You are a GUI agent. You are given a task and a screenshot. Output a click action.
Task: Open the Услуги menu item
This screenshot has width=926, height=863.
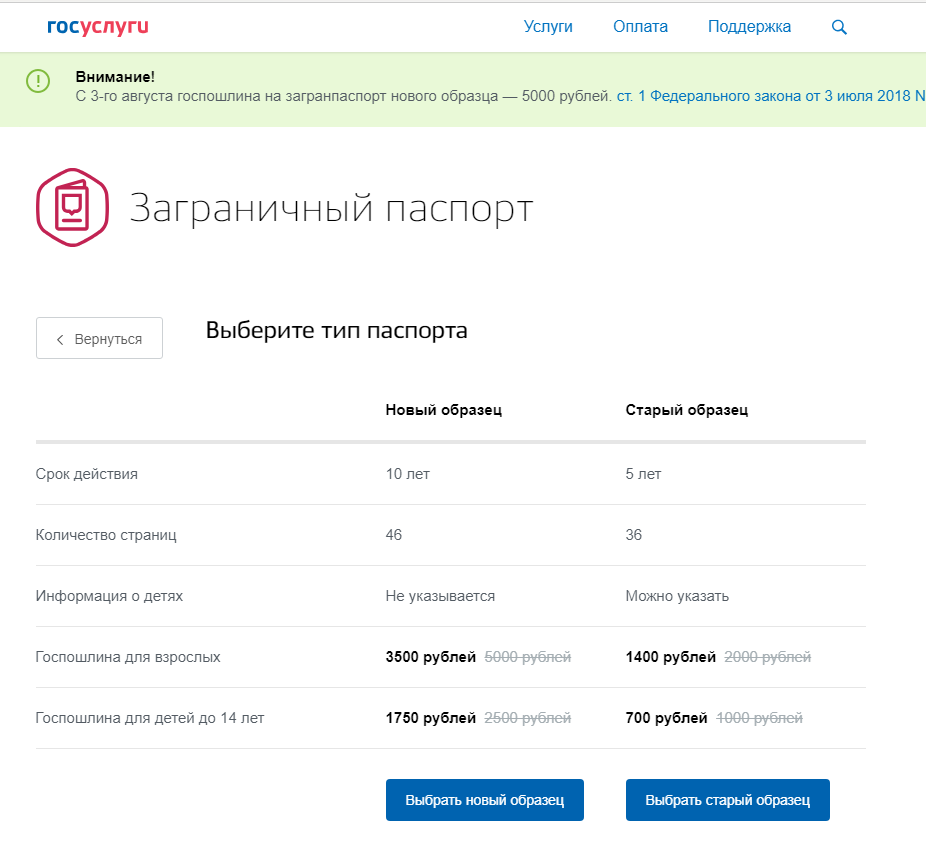tap(548, 27)
